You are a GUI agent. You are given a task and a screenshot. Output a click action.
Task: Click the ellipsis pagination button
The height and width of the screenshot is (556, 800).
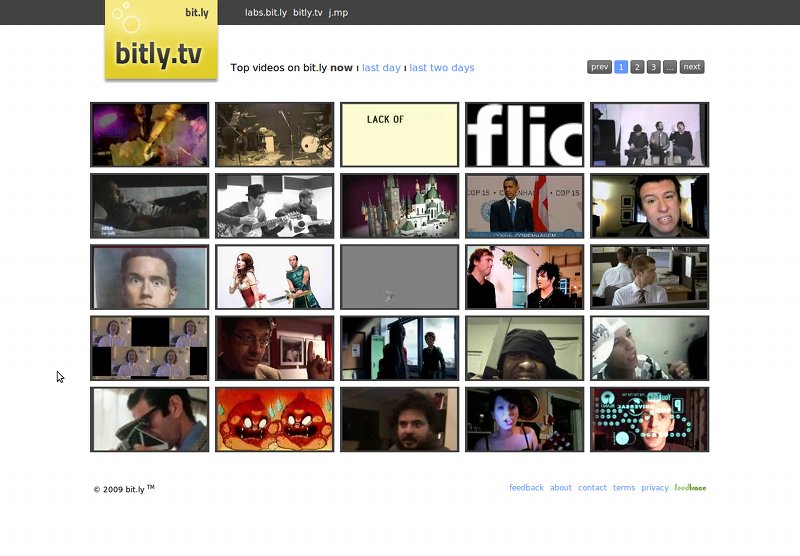pos(670,67)
